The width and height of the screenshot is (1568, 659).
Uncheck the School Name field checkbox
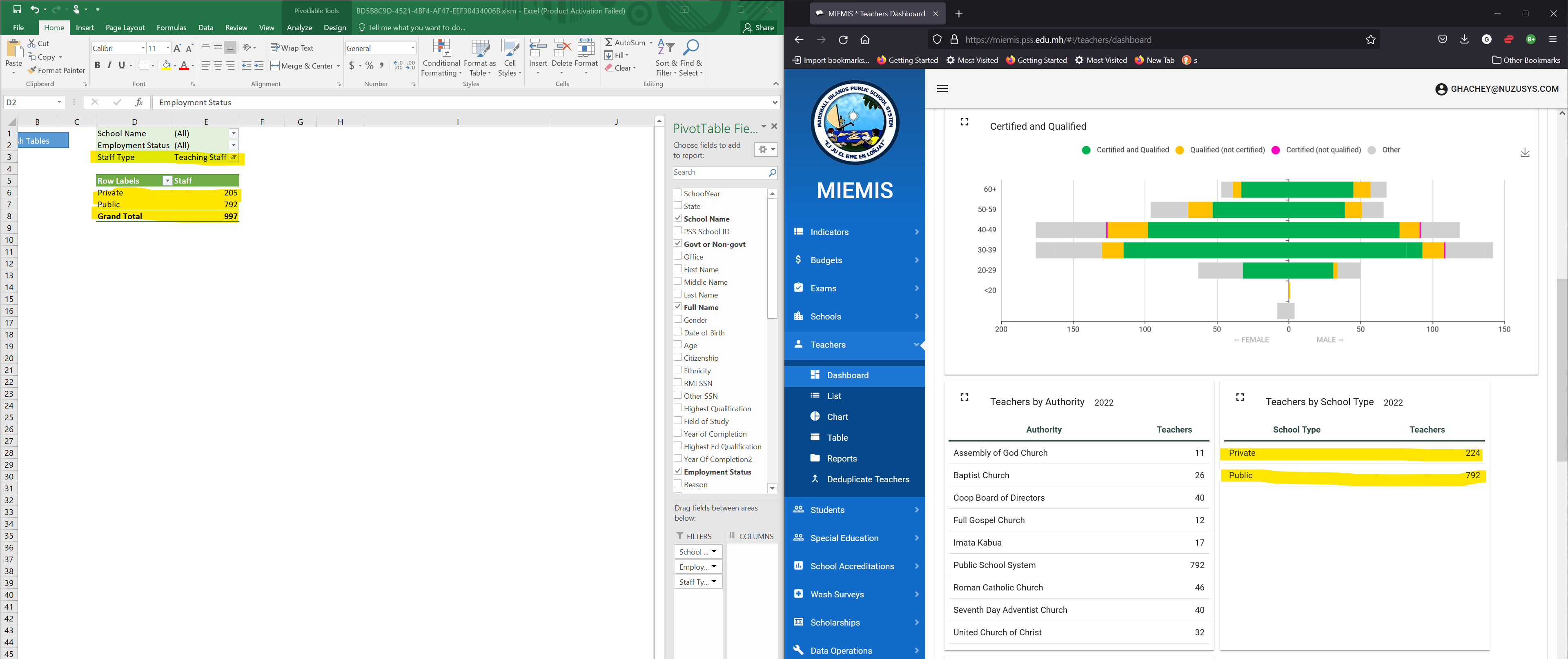click(x=677, y=218)
